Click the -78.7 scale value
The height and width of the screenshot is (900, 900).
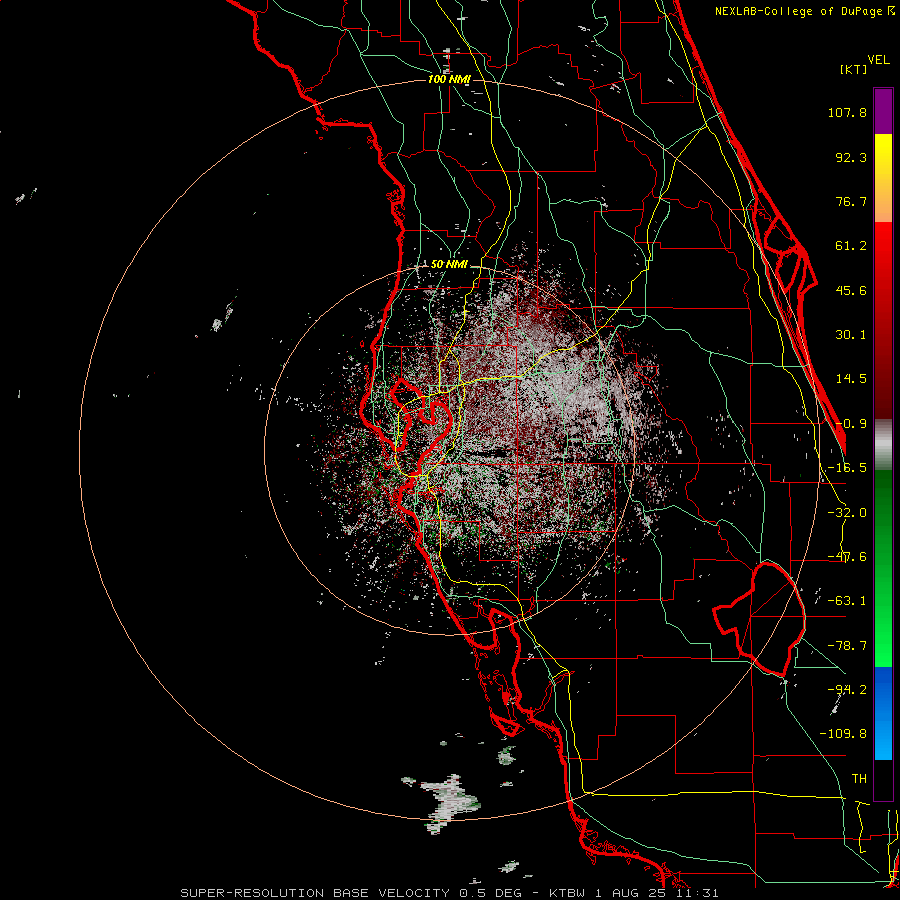point(847,646)
